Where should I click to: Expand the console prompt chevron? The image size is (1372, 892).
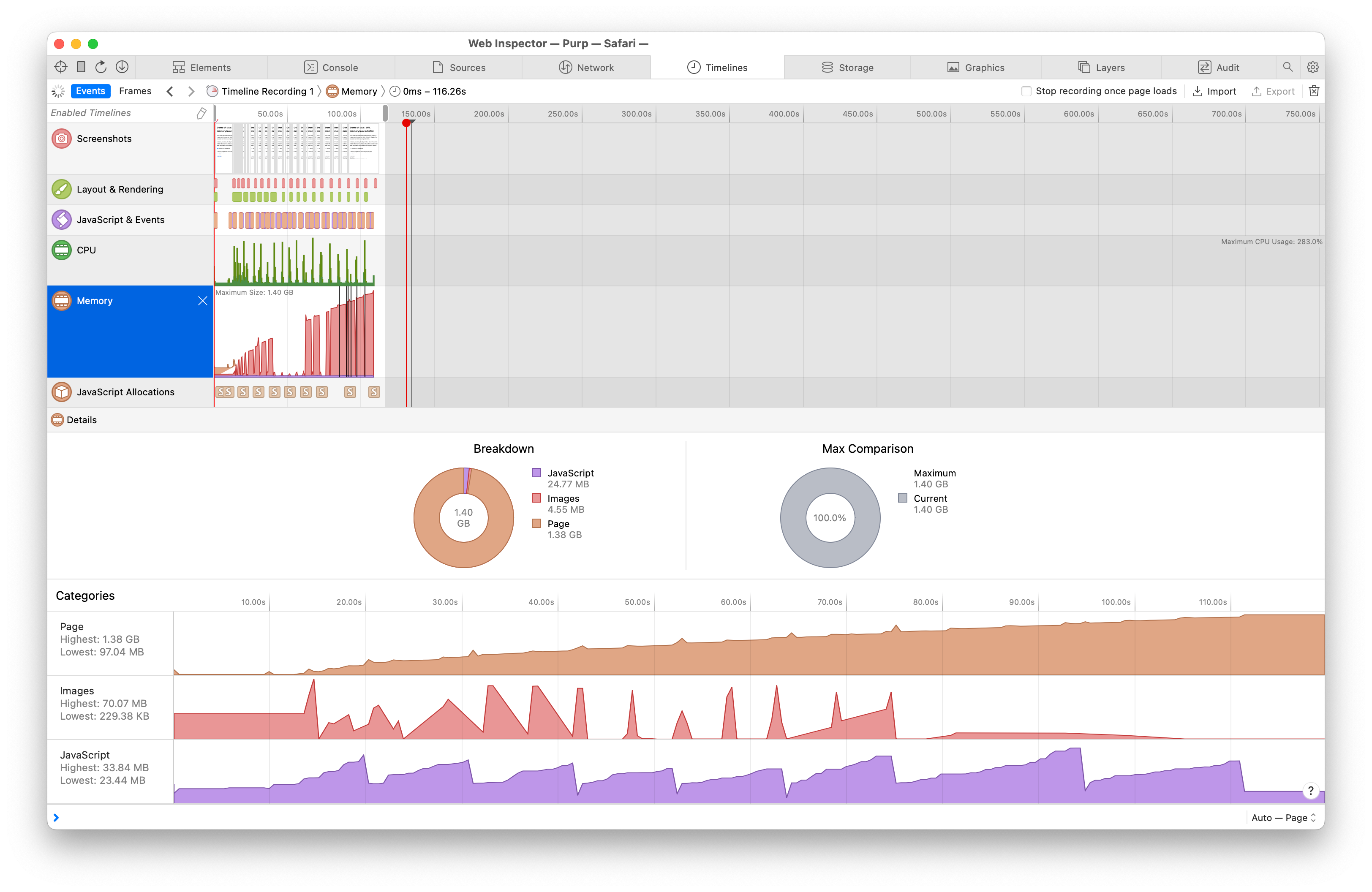pos(56,817)
